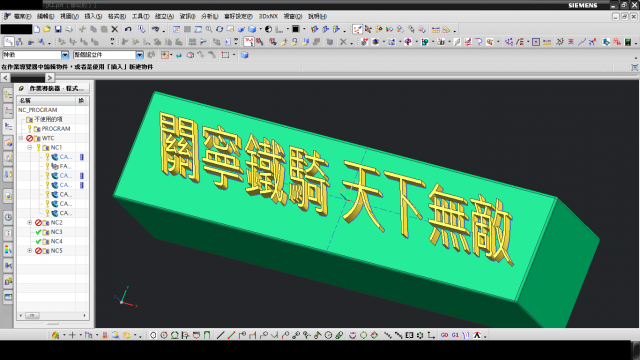Open the first selection filter dropdown
640x360 pixels.
coord(65,55)
